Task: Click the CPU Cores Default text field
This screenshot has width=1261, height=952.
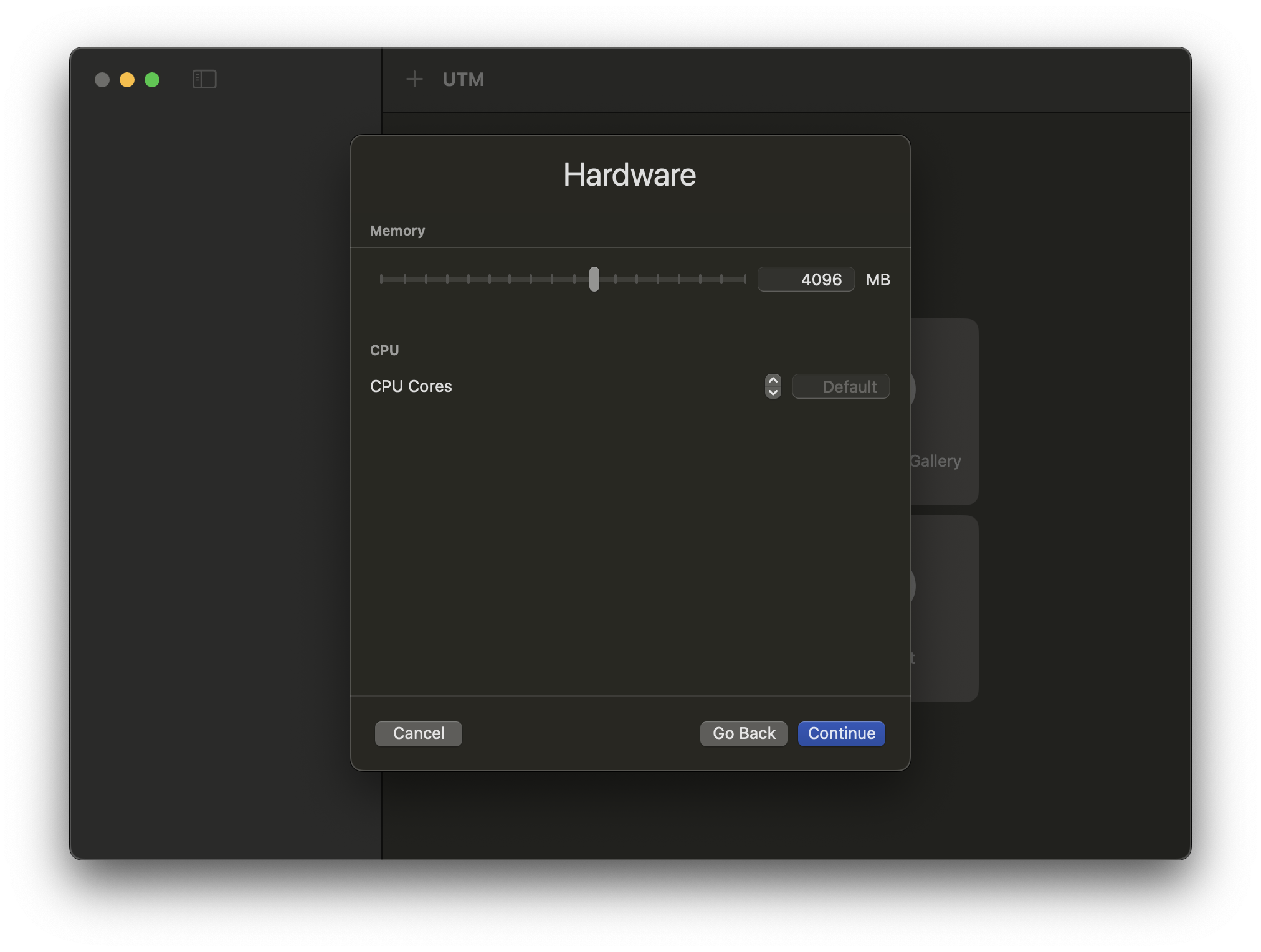Action: coord(840,387)
